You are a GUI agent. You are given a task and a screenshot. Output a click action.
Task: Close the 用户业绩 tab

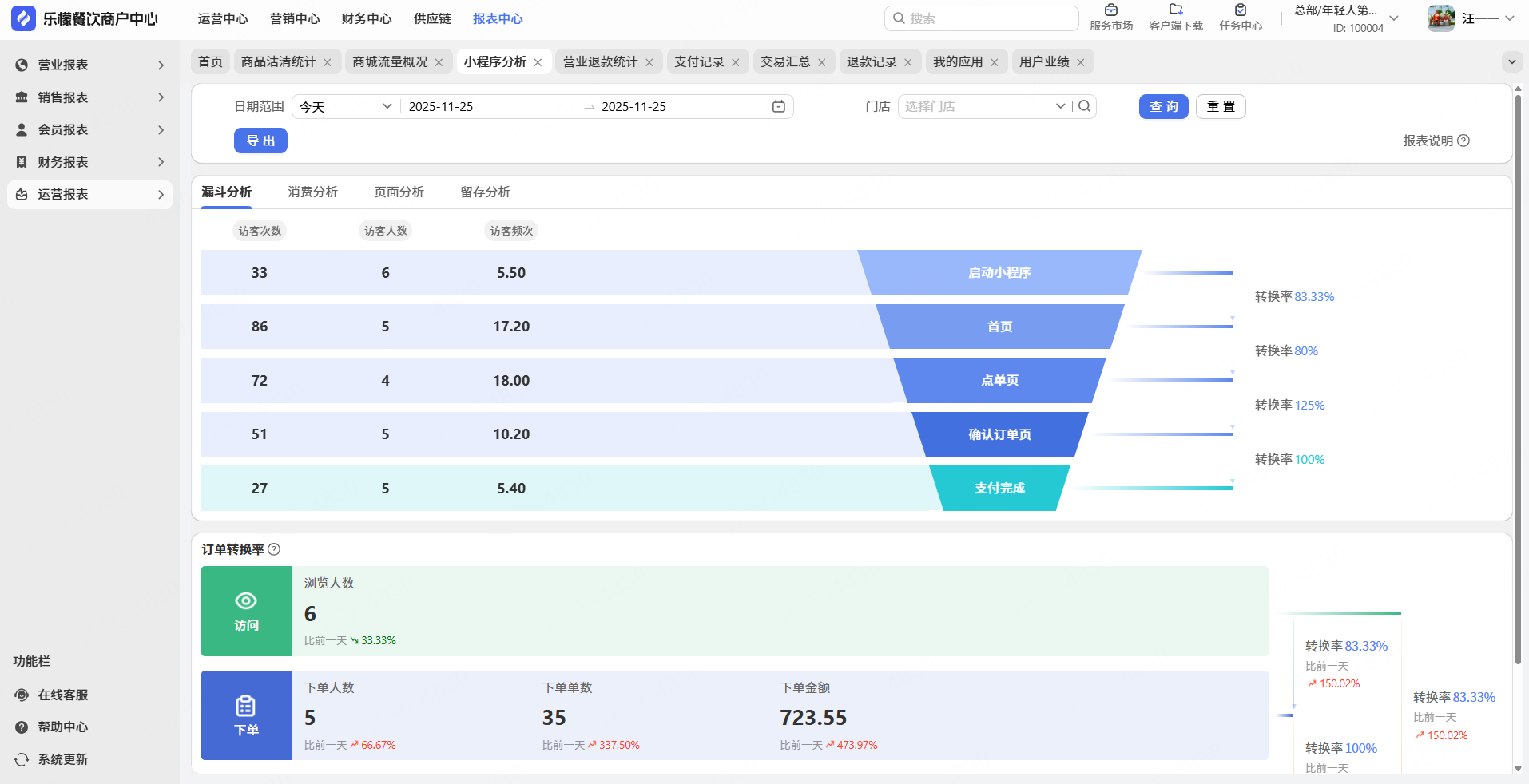pyautogui.click(x=1081, y=62)
